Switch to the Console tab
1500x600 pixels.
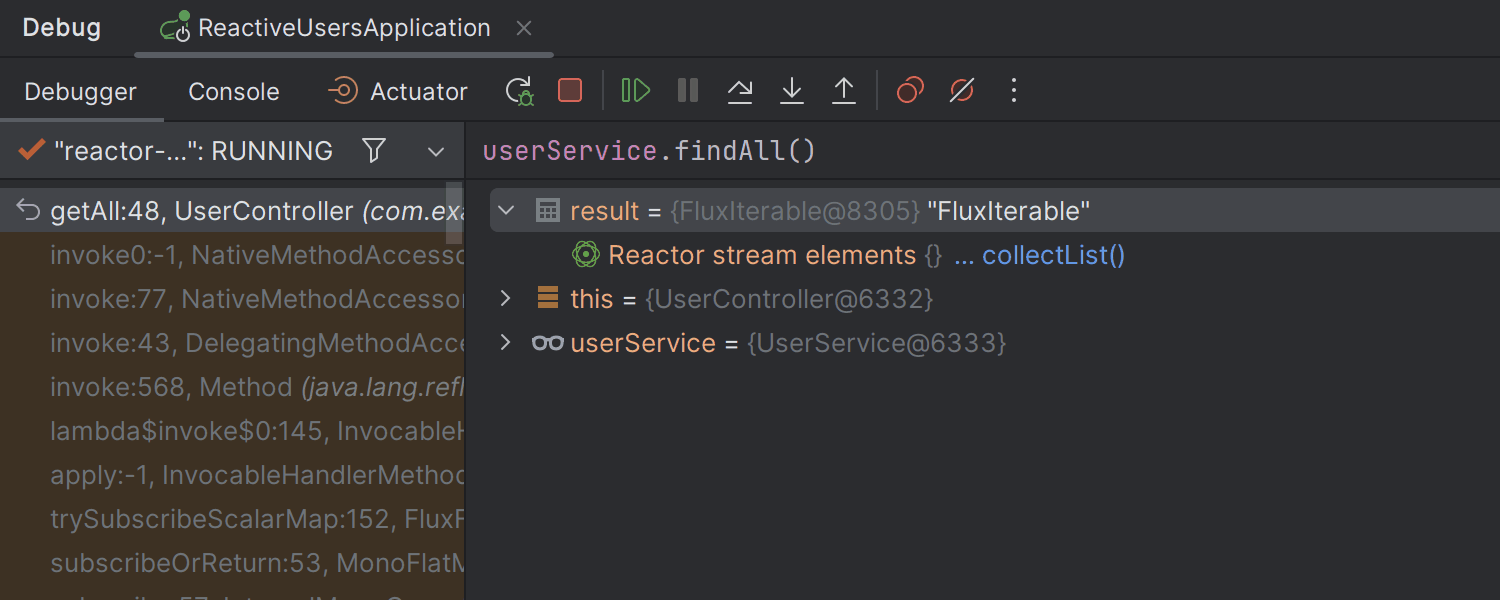(234, 92)
